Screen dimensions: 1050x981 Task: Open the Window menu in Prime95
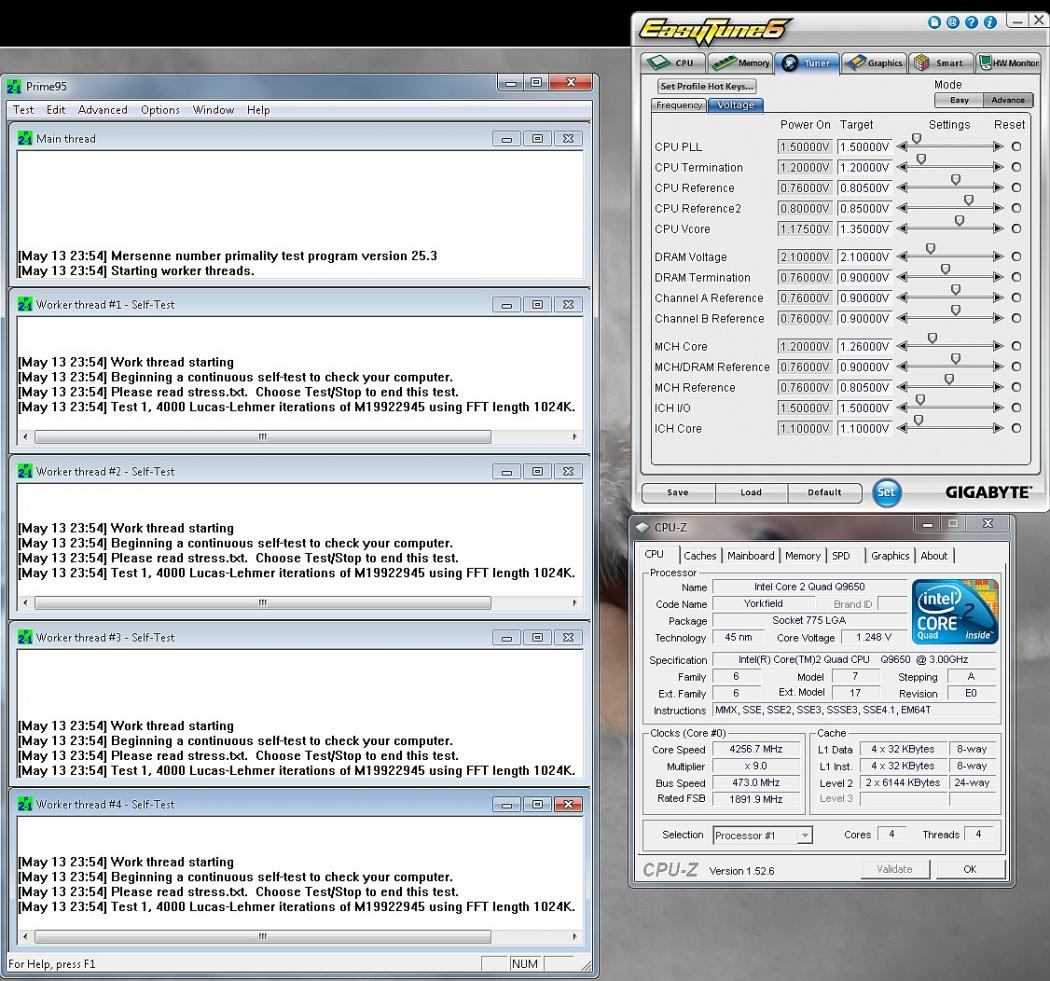pyautogui.click(x=213, y=110)
